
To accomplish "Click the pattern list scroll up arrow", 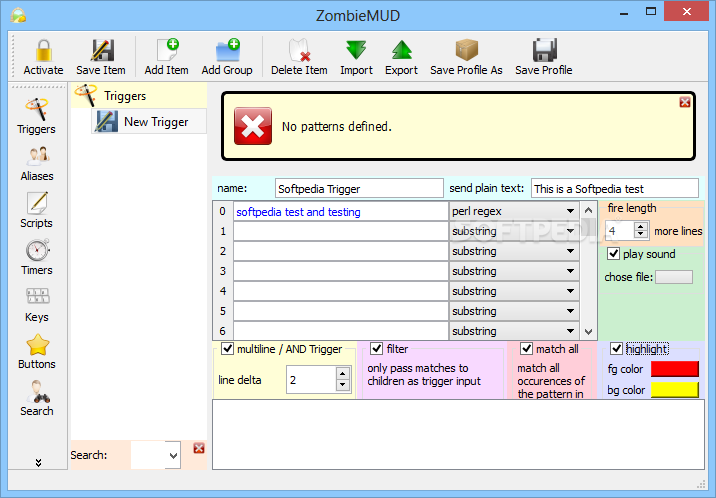I will pyautogui.click(x=589, y=210).
